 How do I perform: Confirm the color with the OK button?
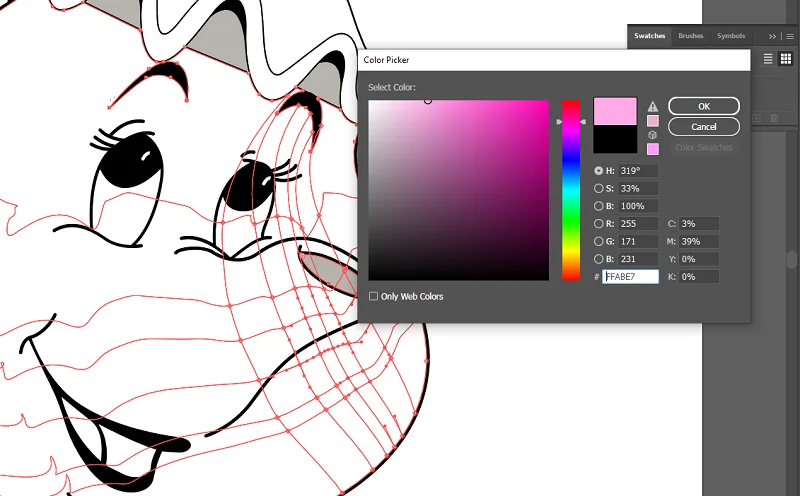[704, 106]
